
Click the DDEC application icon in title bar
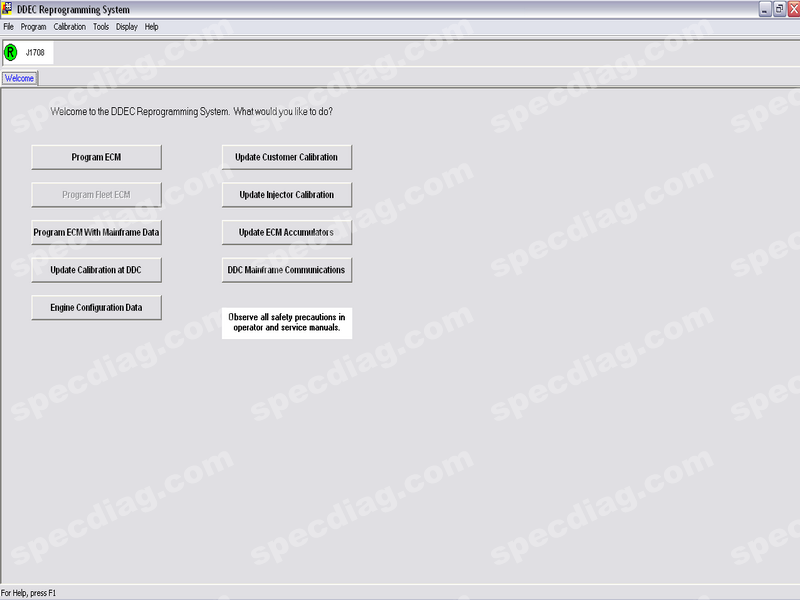click(x=8, y=9)
